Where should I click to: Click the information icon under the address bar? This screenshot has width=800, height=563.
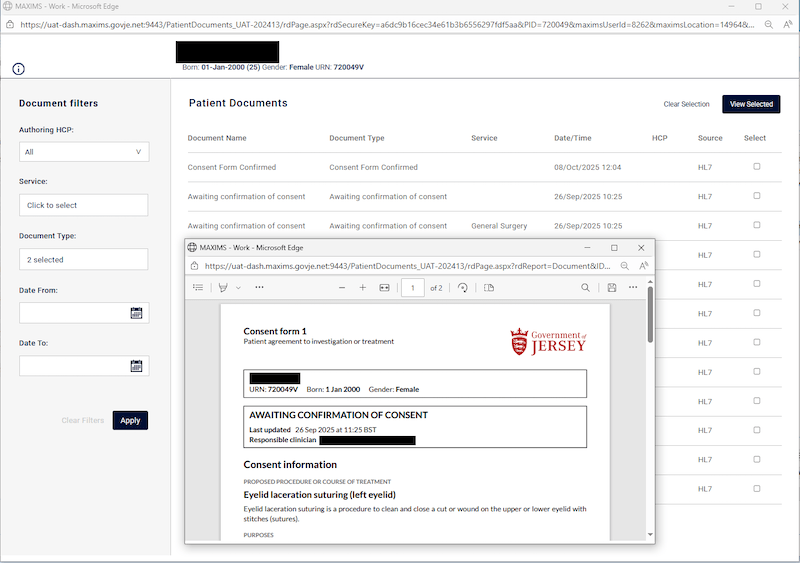click(x=18, y=69)
